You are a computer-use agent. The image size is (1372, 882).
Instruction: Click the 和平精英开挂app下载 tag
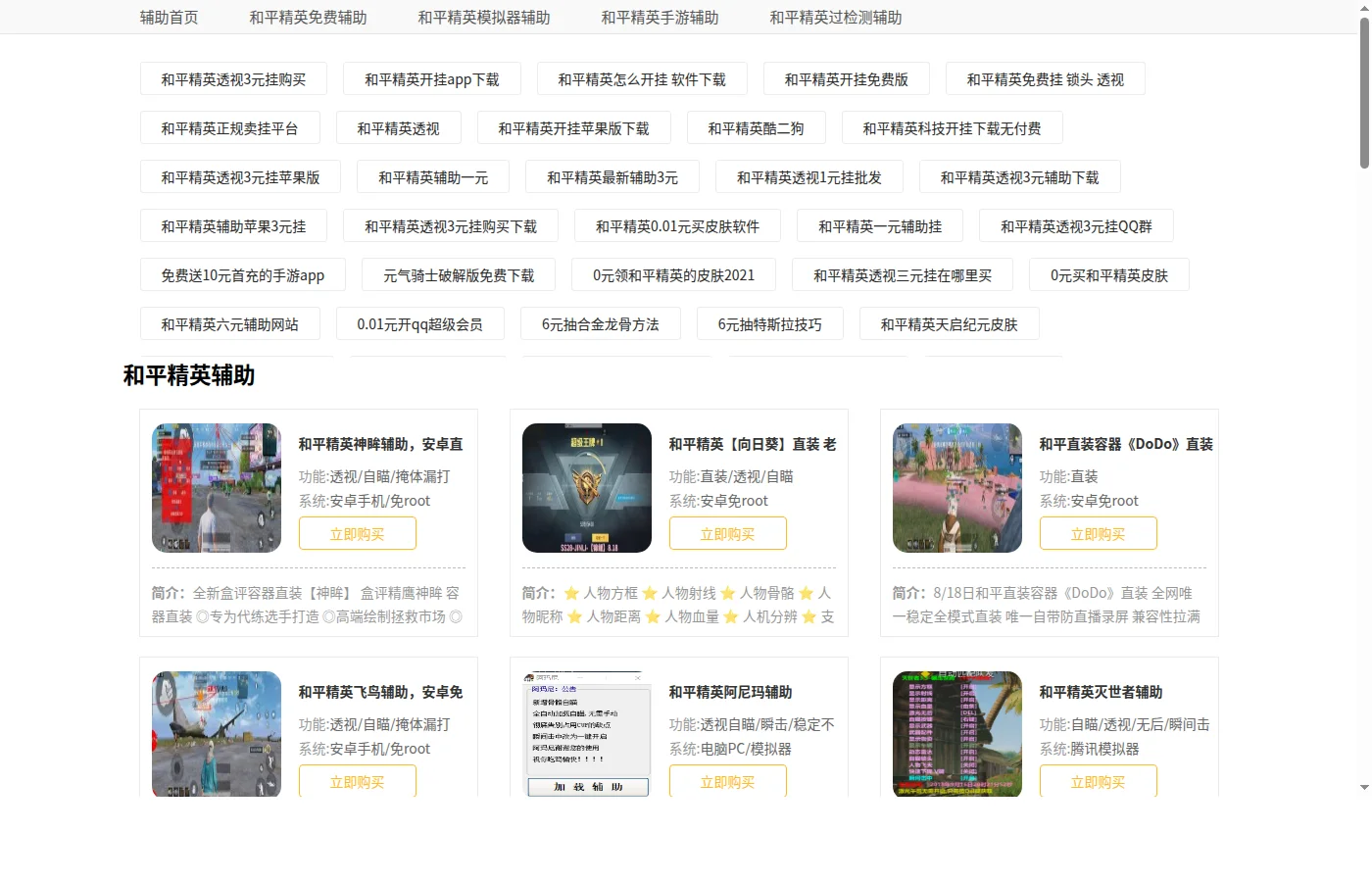click(432, 79)
